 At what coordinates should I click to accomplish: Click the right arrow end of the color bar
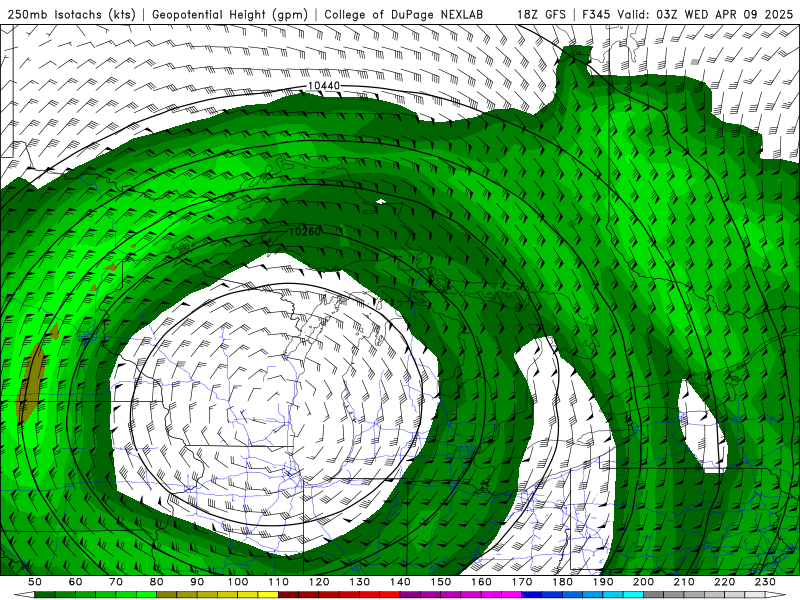tap(776, 595)
